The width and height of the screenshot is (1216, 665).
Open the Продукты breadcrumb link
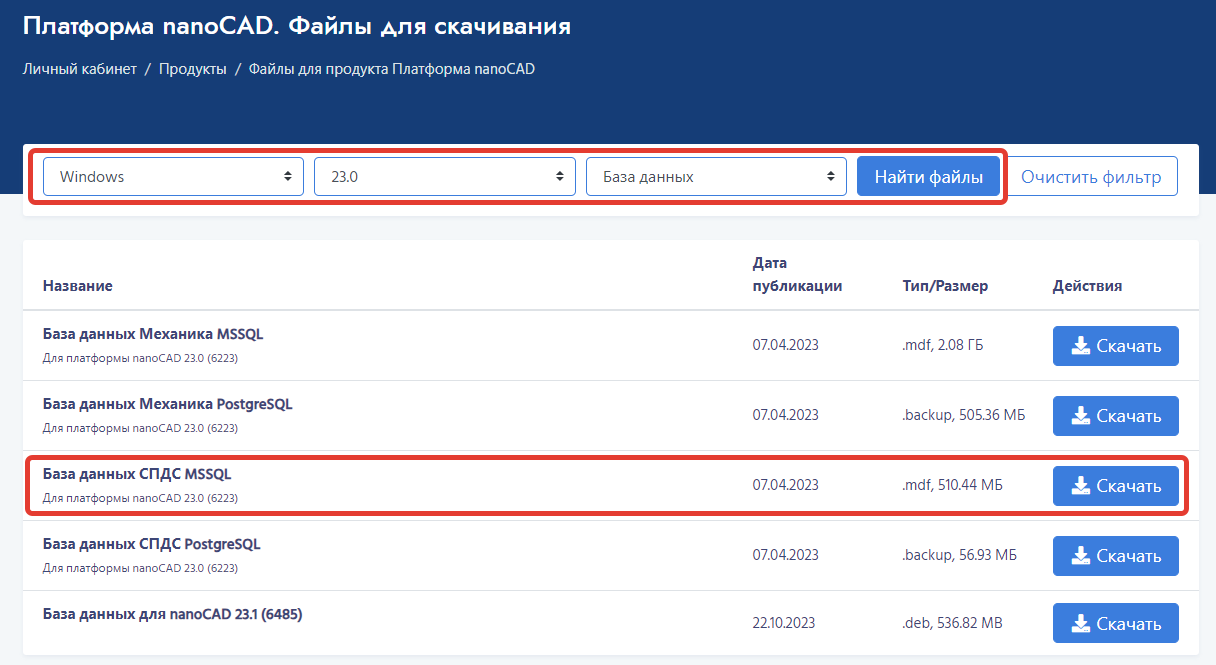coord(192,69)
